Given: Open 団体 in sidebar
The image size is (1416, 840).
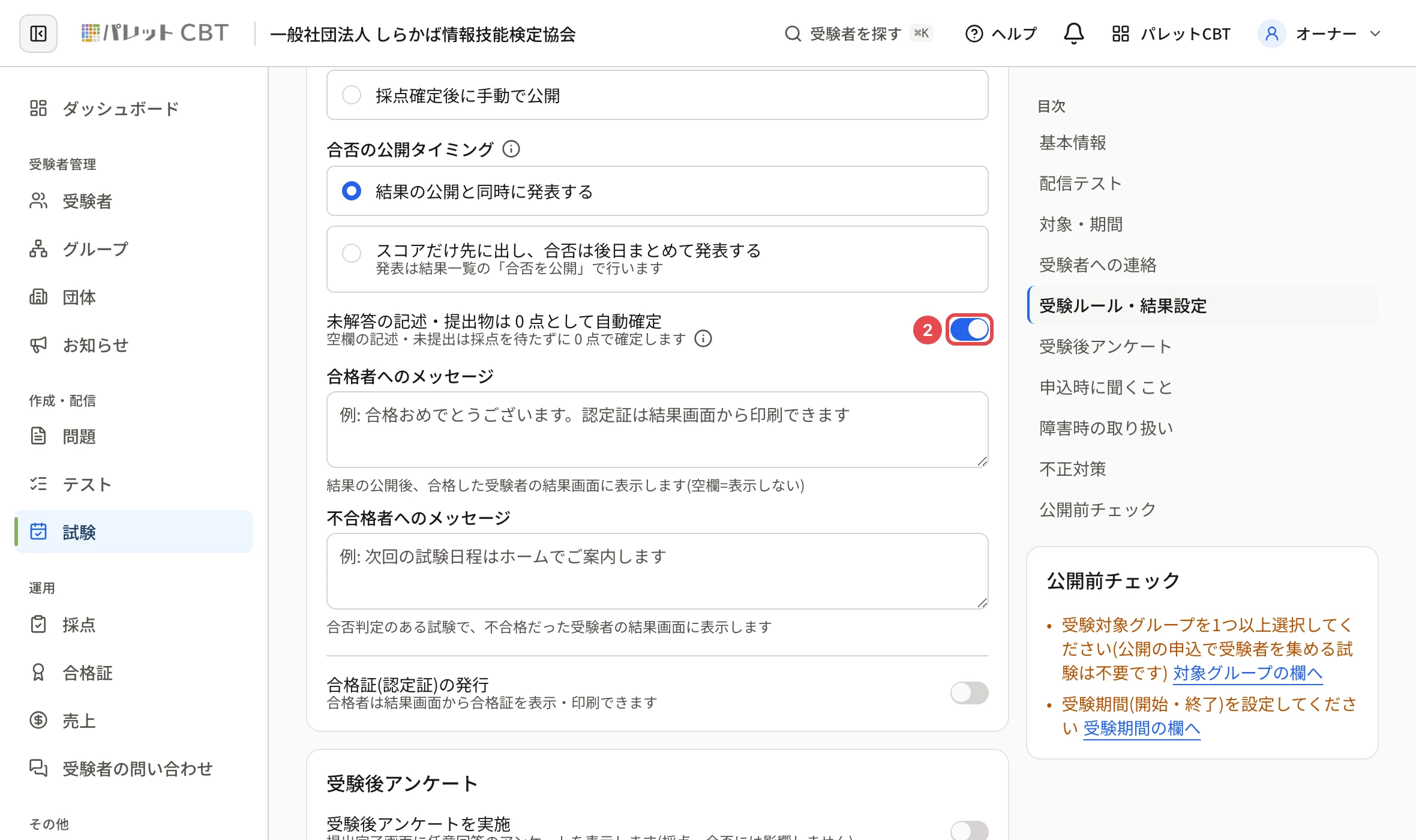Looking at the screenshot, I should (x=133, y=297).
